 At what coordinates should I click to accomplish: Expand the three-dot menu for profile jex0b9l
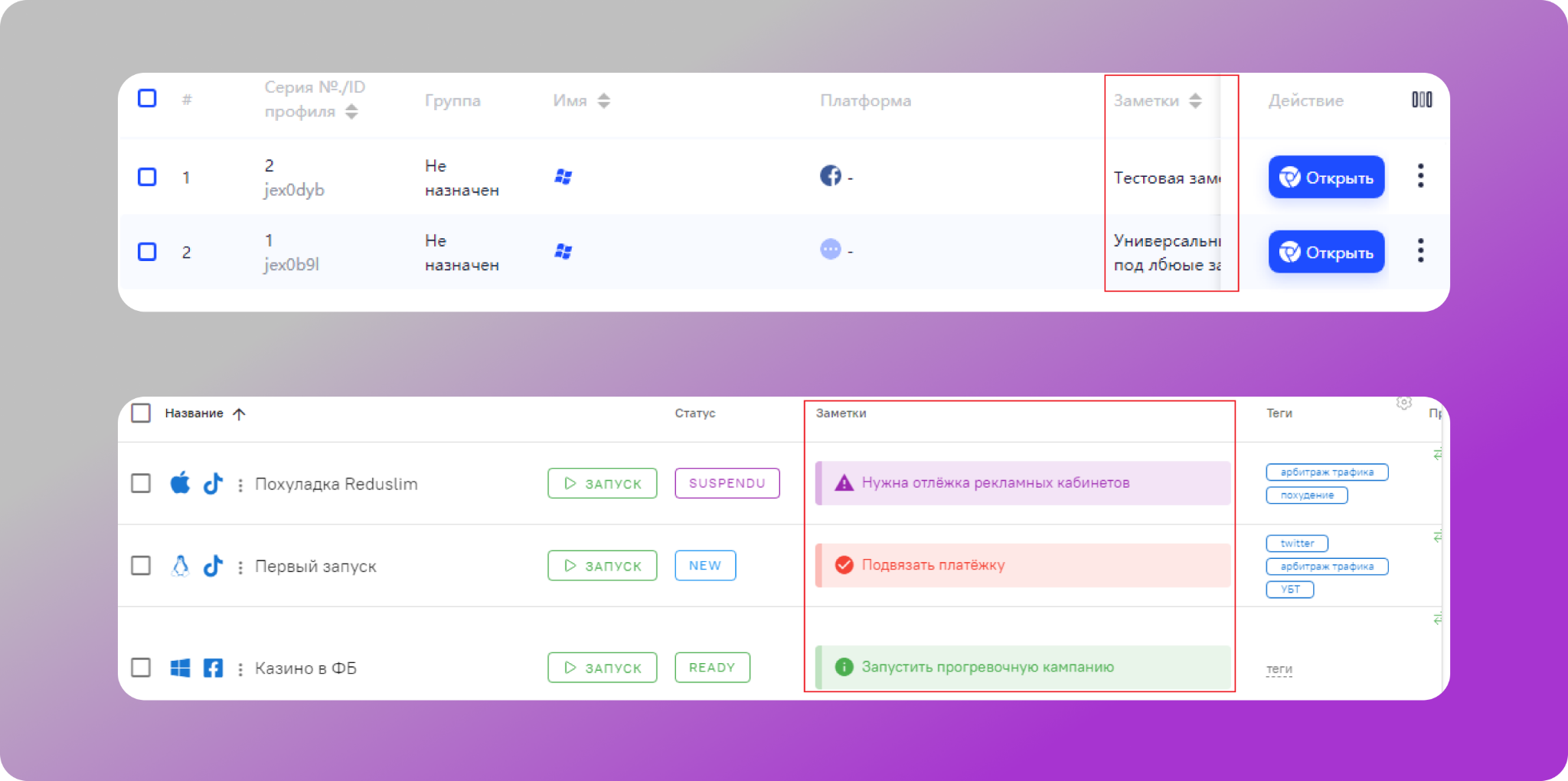pyautogui.click(x=1420, y=251)
